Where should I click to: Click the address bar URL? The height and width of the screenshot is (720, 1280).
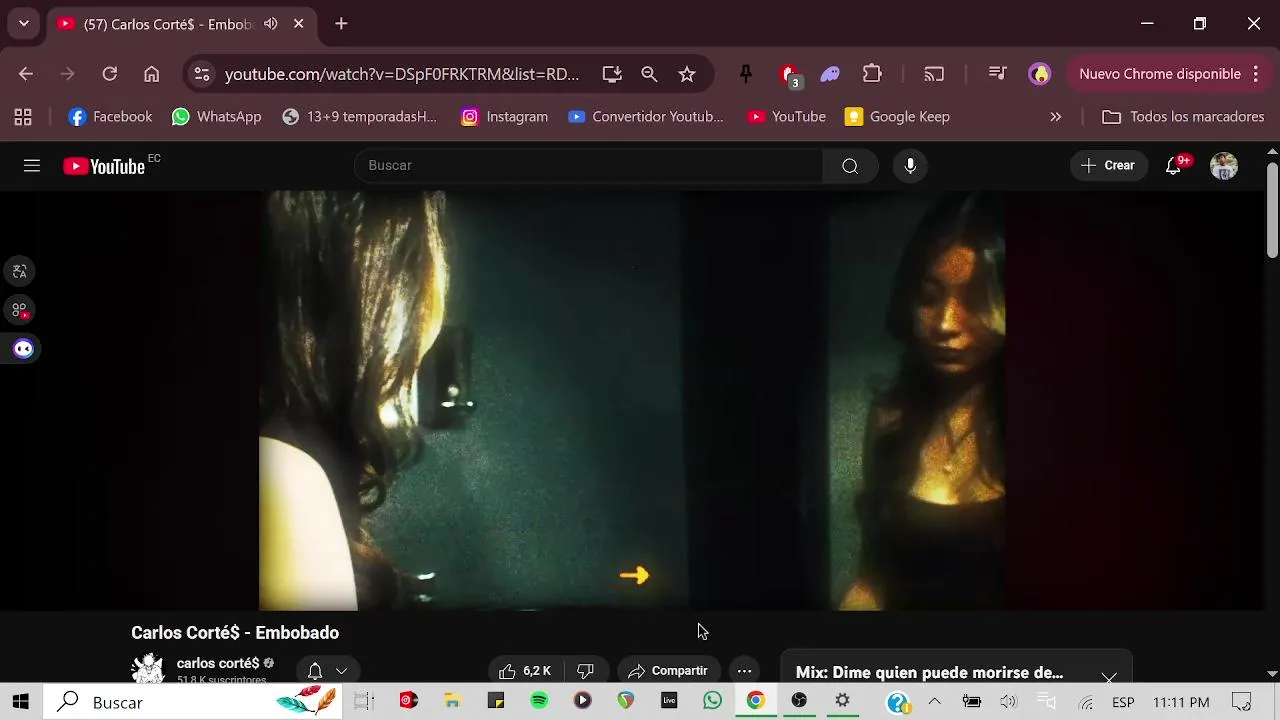402,74
